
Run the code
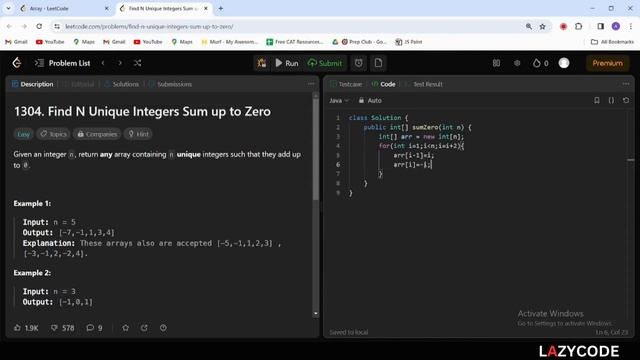287,63
